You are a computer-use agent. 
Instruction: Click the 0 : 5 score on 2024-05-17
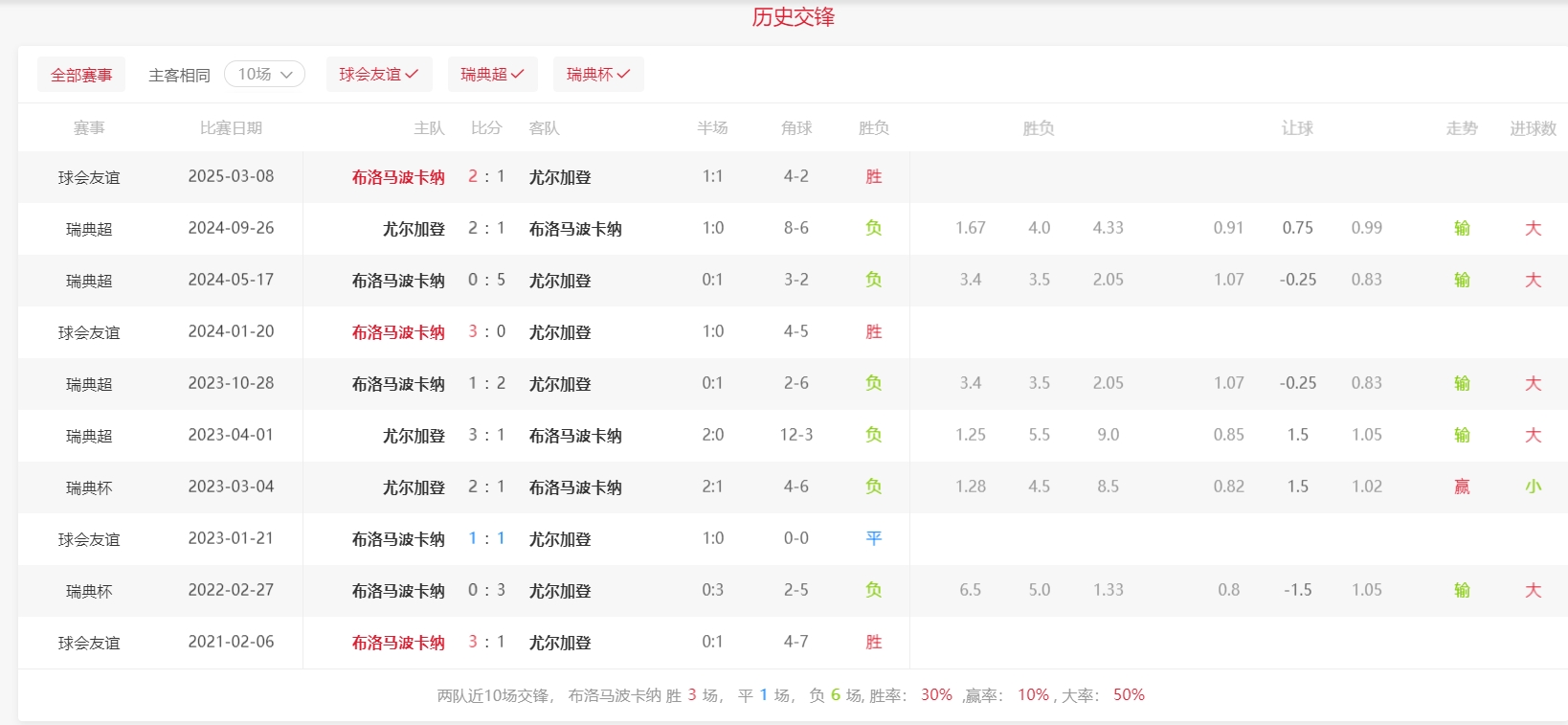pyautogui.click(x=486, y=280)
